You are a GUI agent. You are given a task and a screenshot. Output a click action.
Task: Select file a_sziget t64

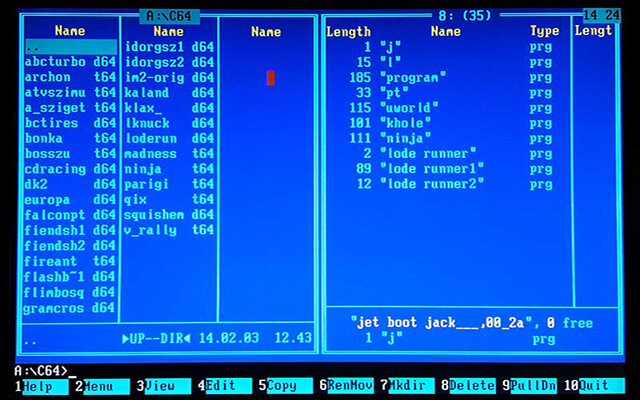[70, 108]
